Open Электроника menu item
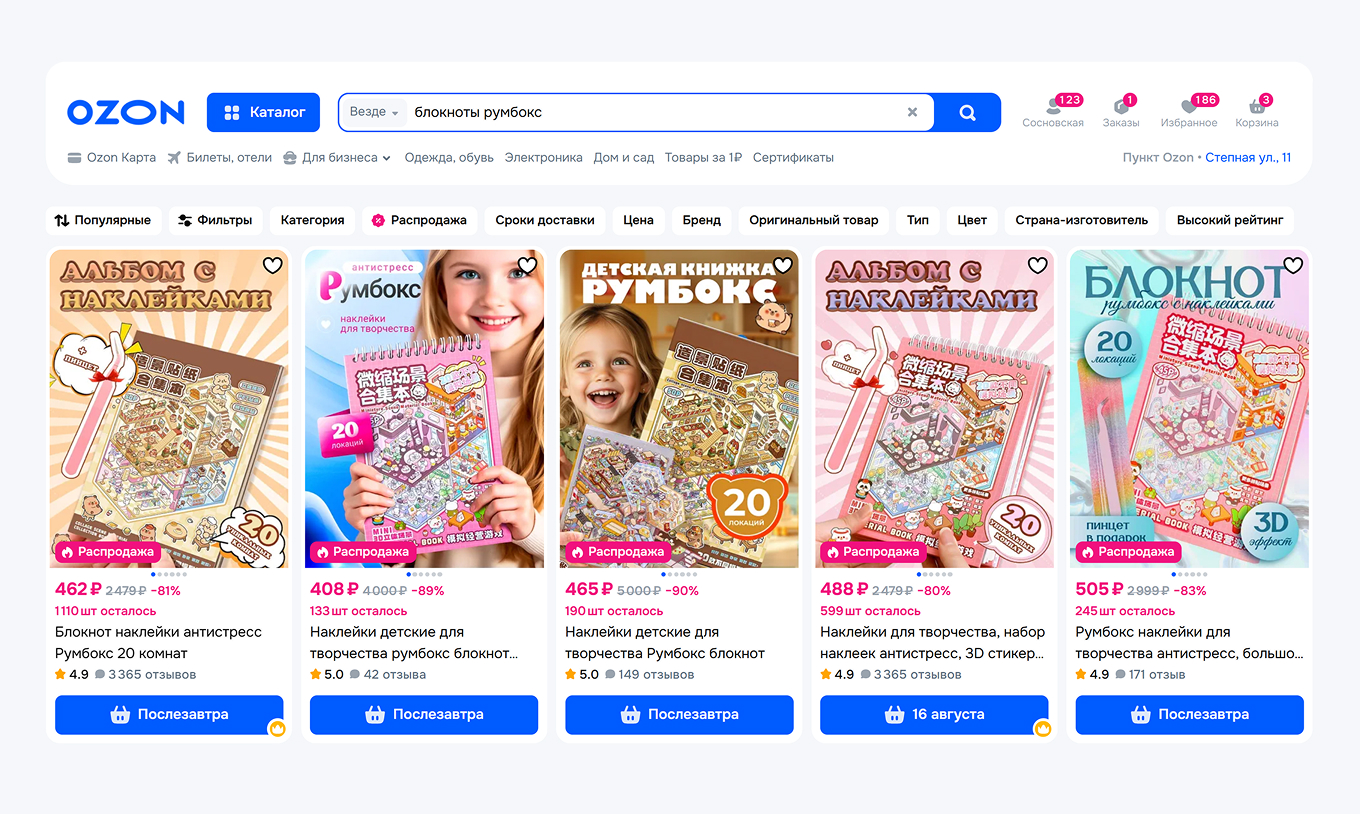The height and width of the screenshot is (814, 1360). (x=543, y=157)
